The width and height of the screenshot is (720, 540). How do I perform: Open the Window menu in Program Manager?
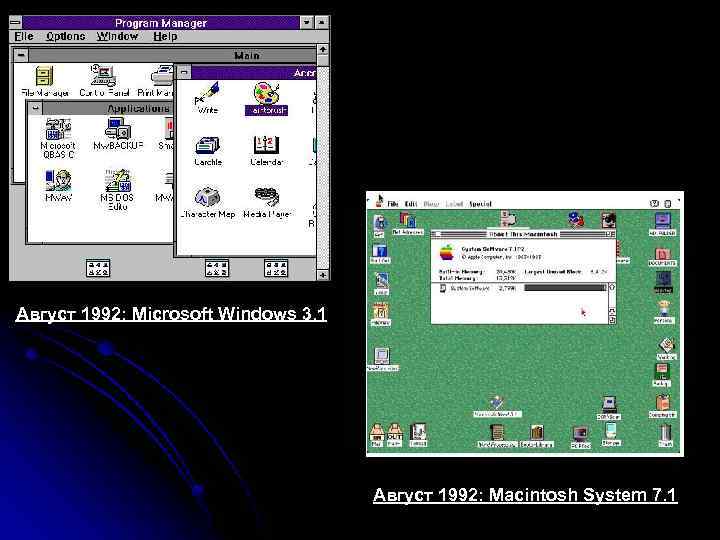[117, 36]
